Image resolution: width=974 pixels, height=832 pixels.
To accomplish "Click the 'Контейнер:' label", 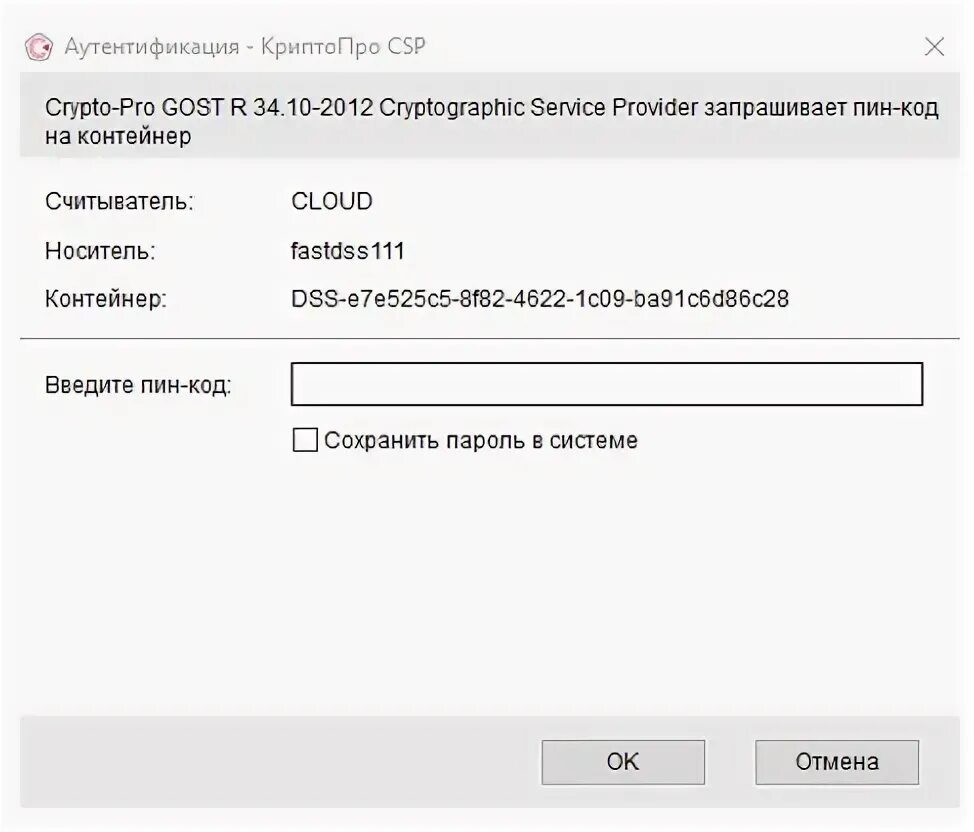I will click(105, 298).
